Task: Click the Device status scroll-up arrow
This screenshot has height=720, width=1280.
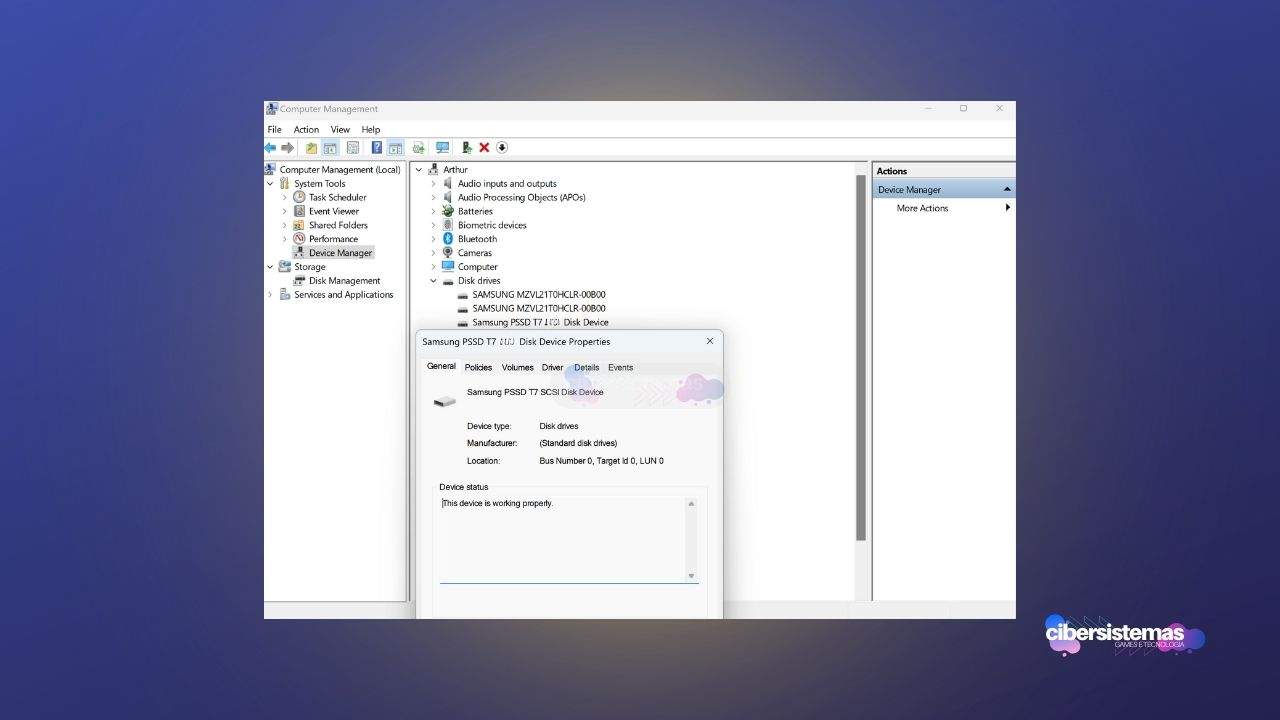Action: (x=691, y=504)
